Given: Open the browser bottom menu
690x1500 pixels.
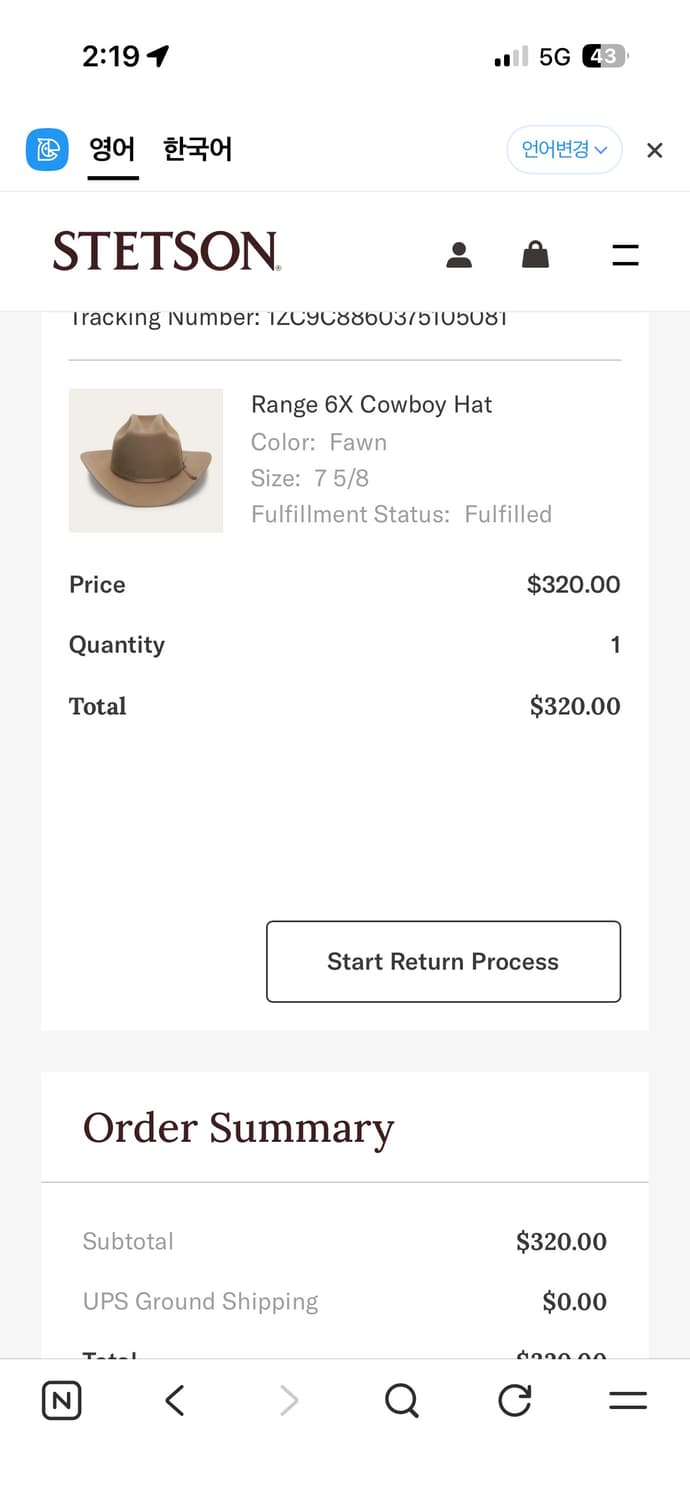Looking at the screenshot, I should click(x=628, y=1401).
